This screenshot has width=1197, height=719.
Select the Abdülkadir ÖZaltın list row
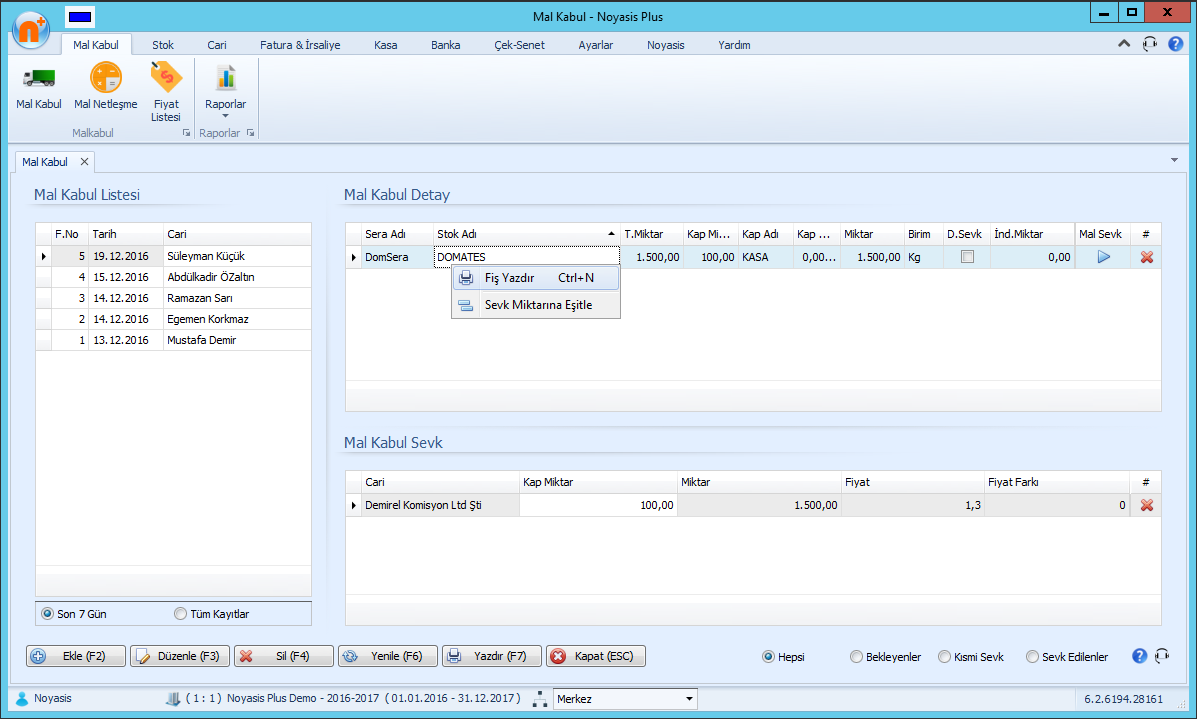(x=173, y=277)
